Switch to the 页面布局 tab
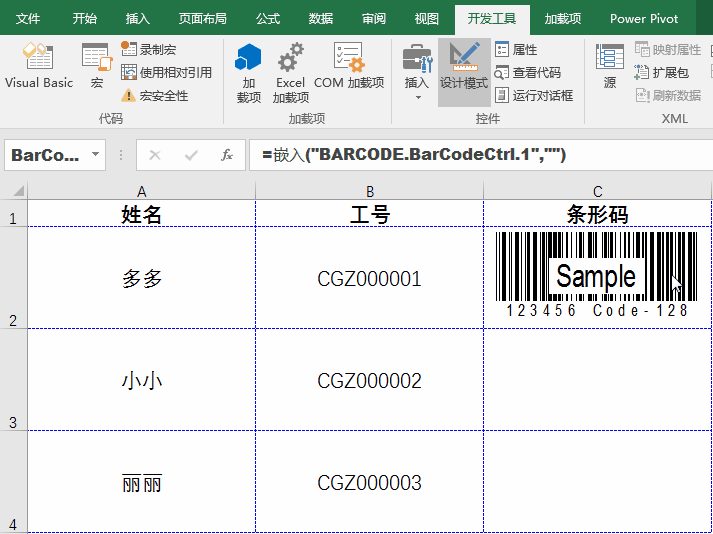The width and height of the screenshot is (713, 534). (202, 19)
